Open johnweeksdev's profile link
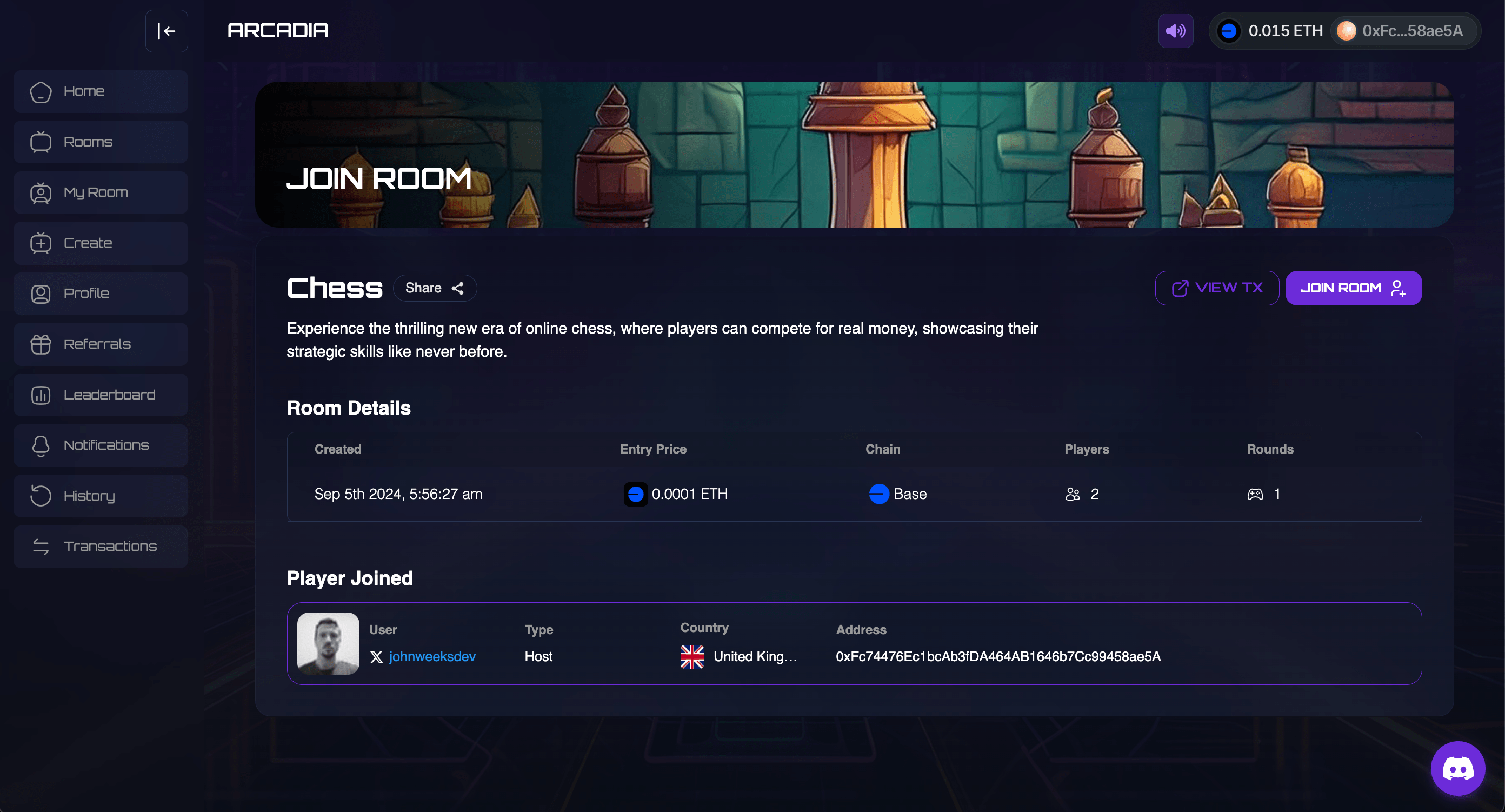 [432, 657]
